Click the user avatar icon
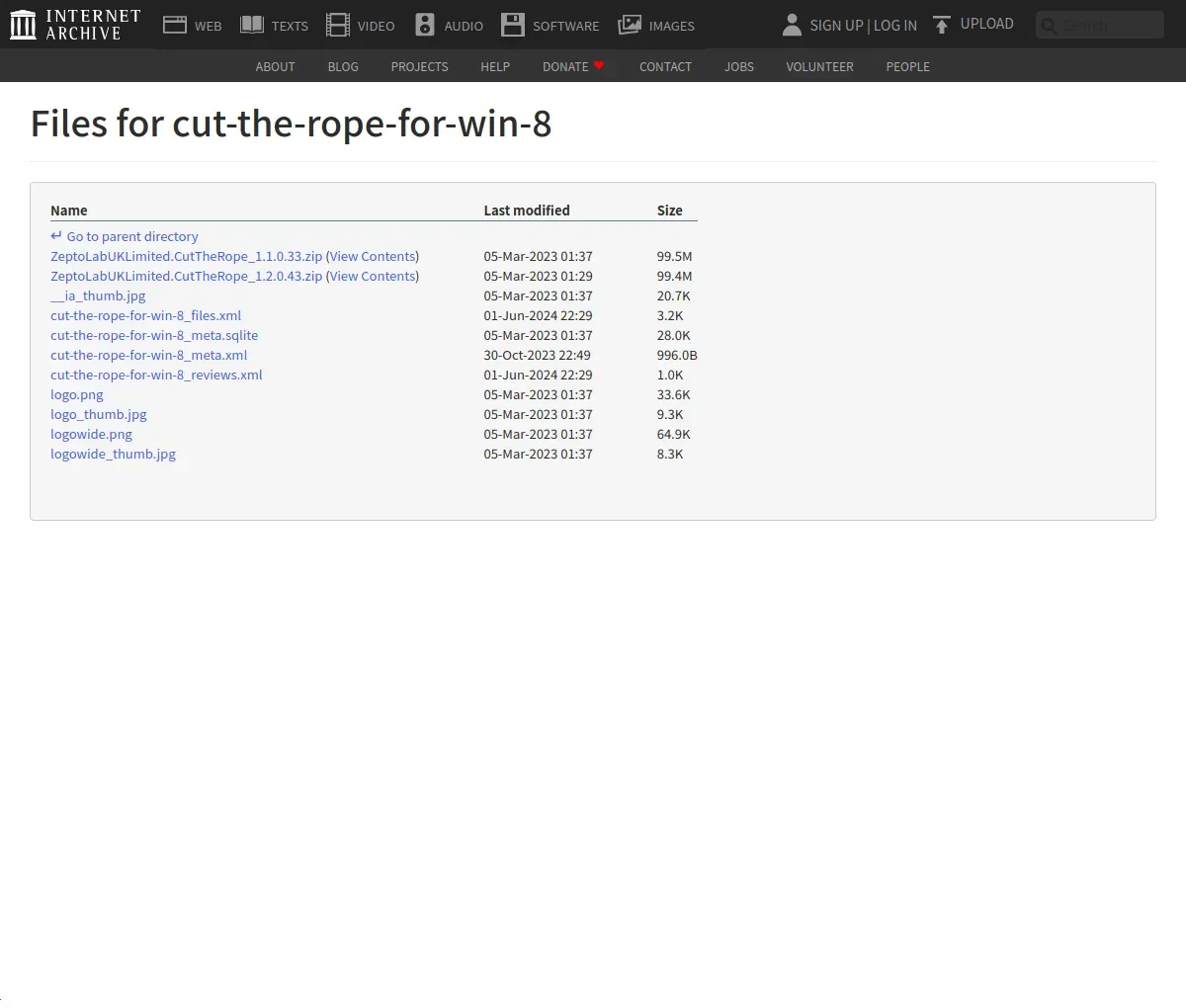1186x1008 pixels. (x=792, y=26)
